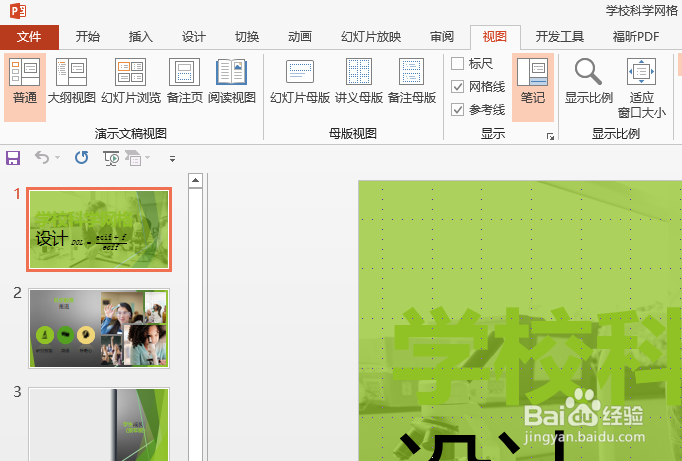Switch to Normal (普通) view
Screen dimensions: 682x461
[25, 87]
